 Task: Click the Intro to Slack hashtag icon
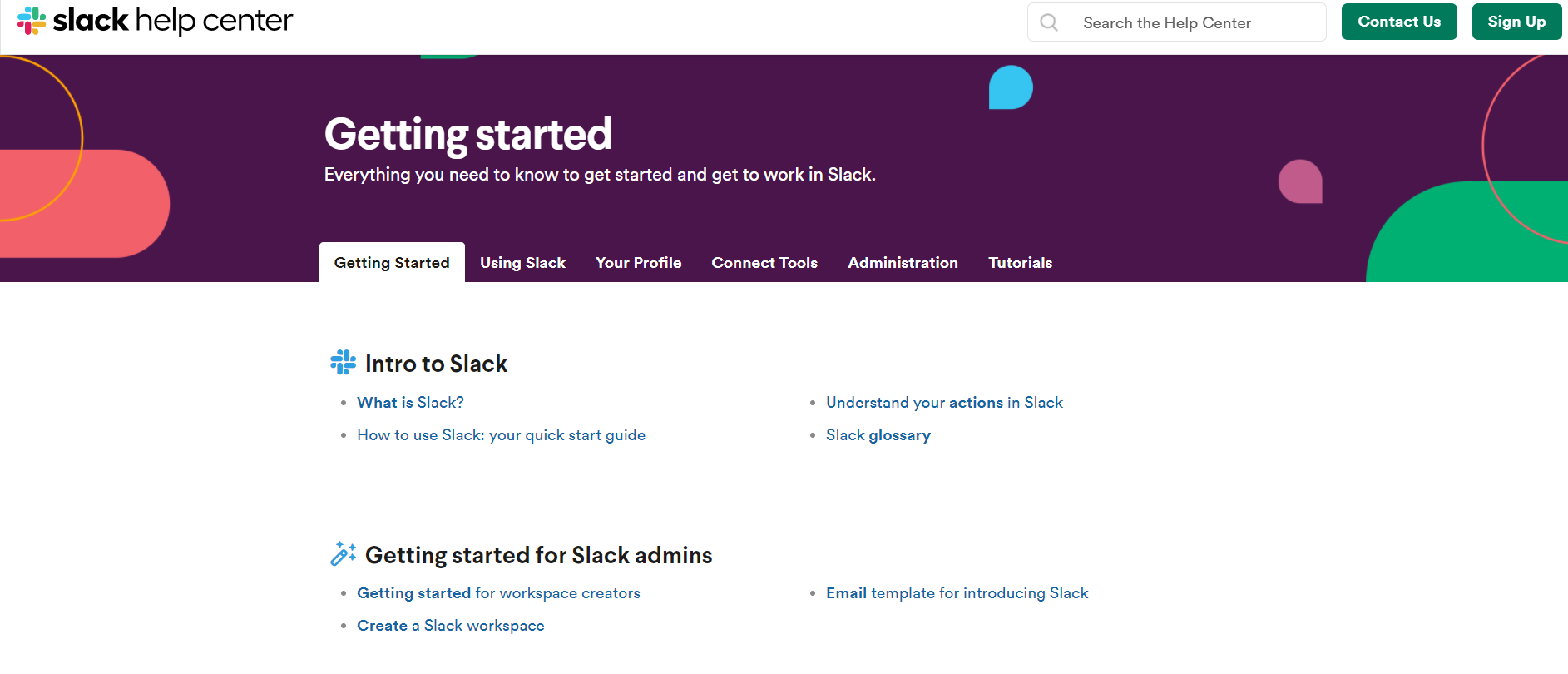343,363
